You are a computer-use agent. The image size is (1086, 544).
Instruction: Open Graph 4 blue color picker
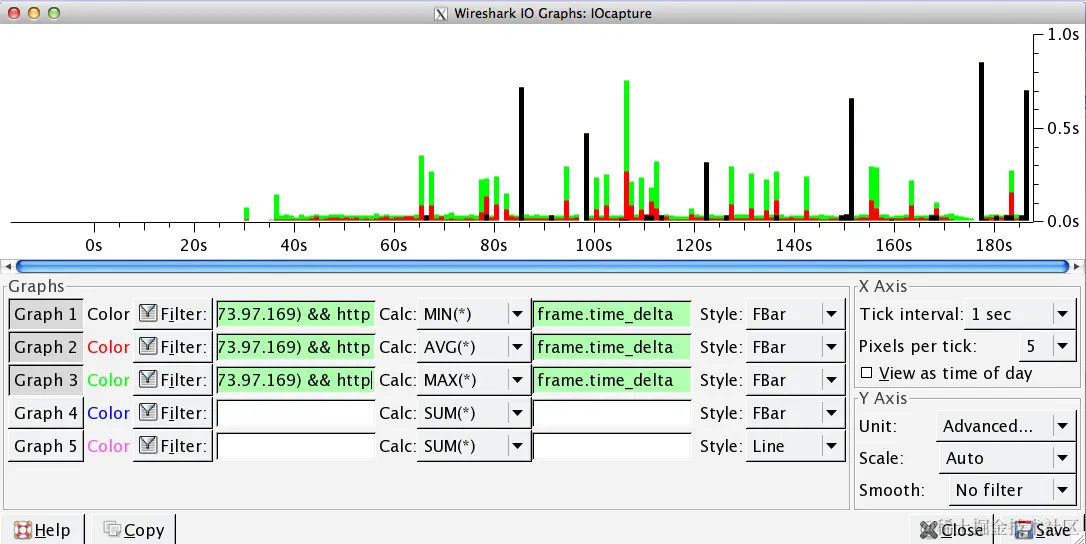(x=108, y=413)
